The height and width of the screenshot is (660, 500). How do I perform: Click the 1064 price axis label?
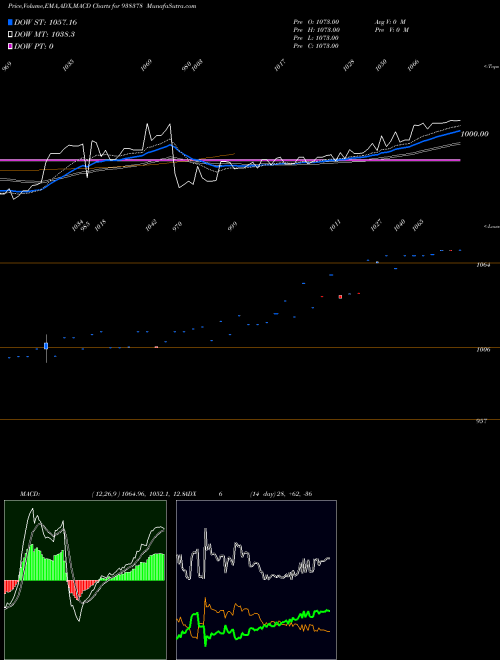[x=482, y=265]
